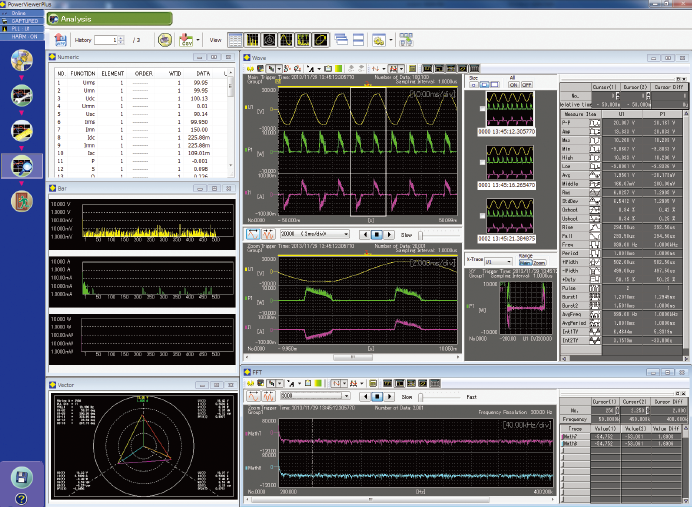This screenshot has width=692, height=507.
Task: Select the Numeric view icon in View toolbar
Action: (x=237, y=40)
